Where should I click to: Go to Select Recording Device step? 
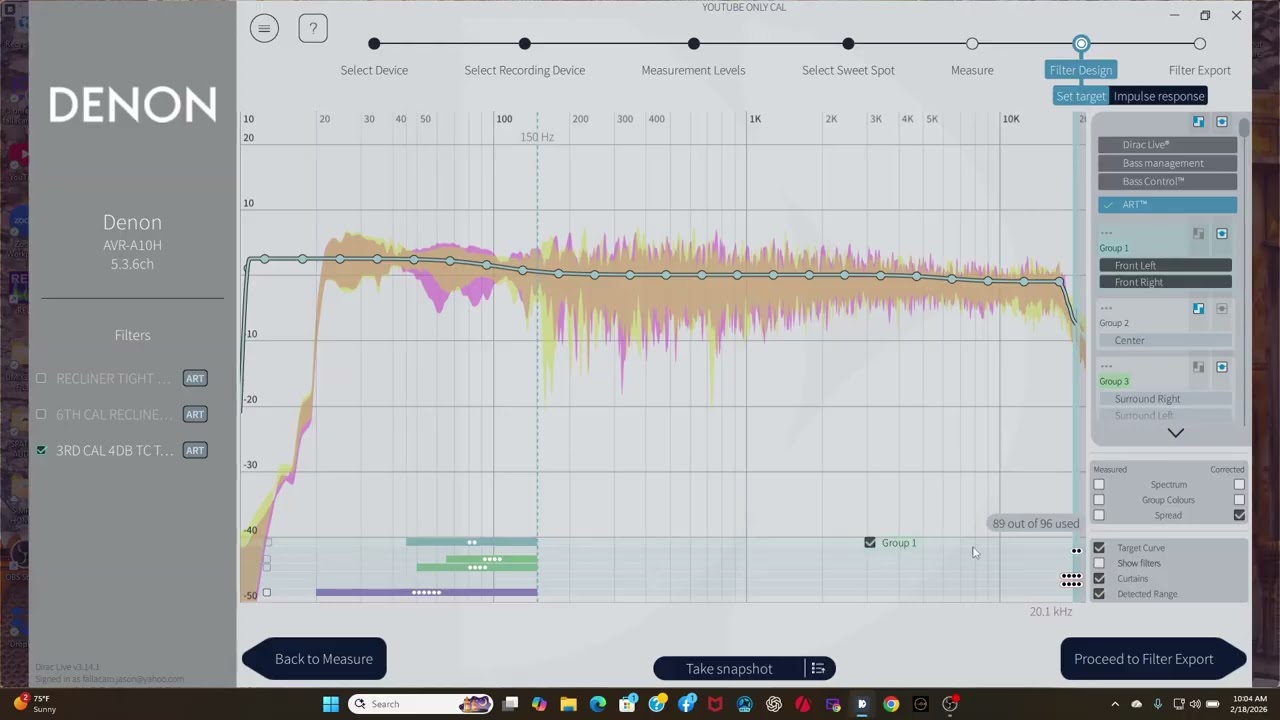[x=525, y=44]
